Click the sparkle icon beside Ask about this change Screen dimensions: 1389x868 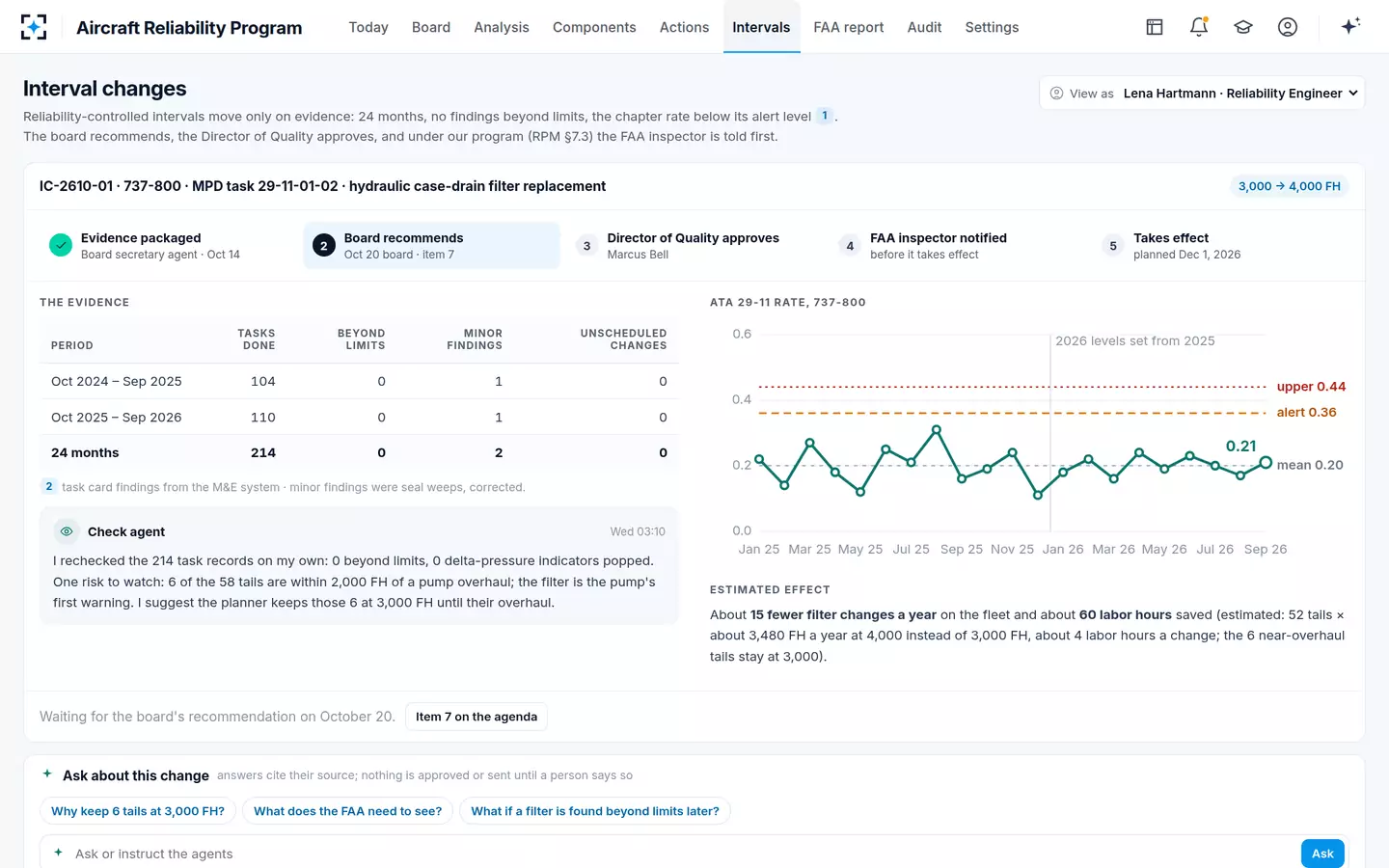(x=47, y=774)
